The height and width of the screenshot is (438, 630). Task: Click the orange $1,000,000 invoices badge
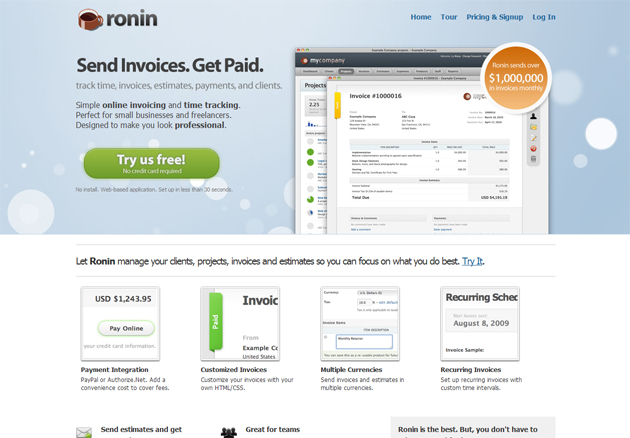[516, 78]
